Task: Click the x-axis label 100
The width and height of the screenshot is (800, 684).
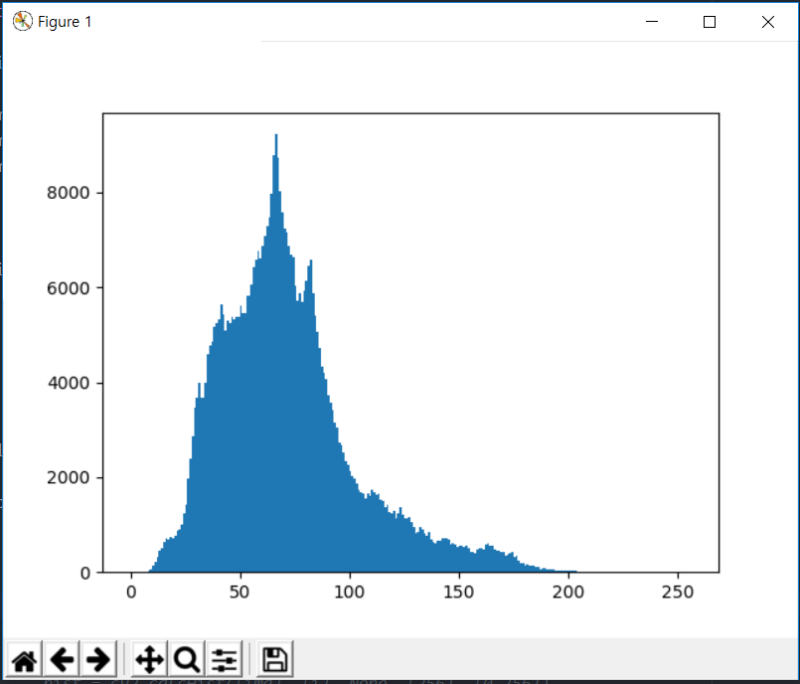Action: [x=349, y=592]
